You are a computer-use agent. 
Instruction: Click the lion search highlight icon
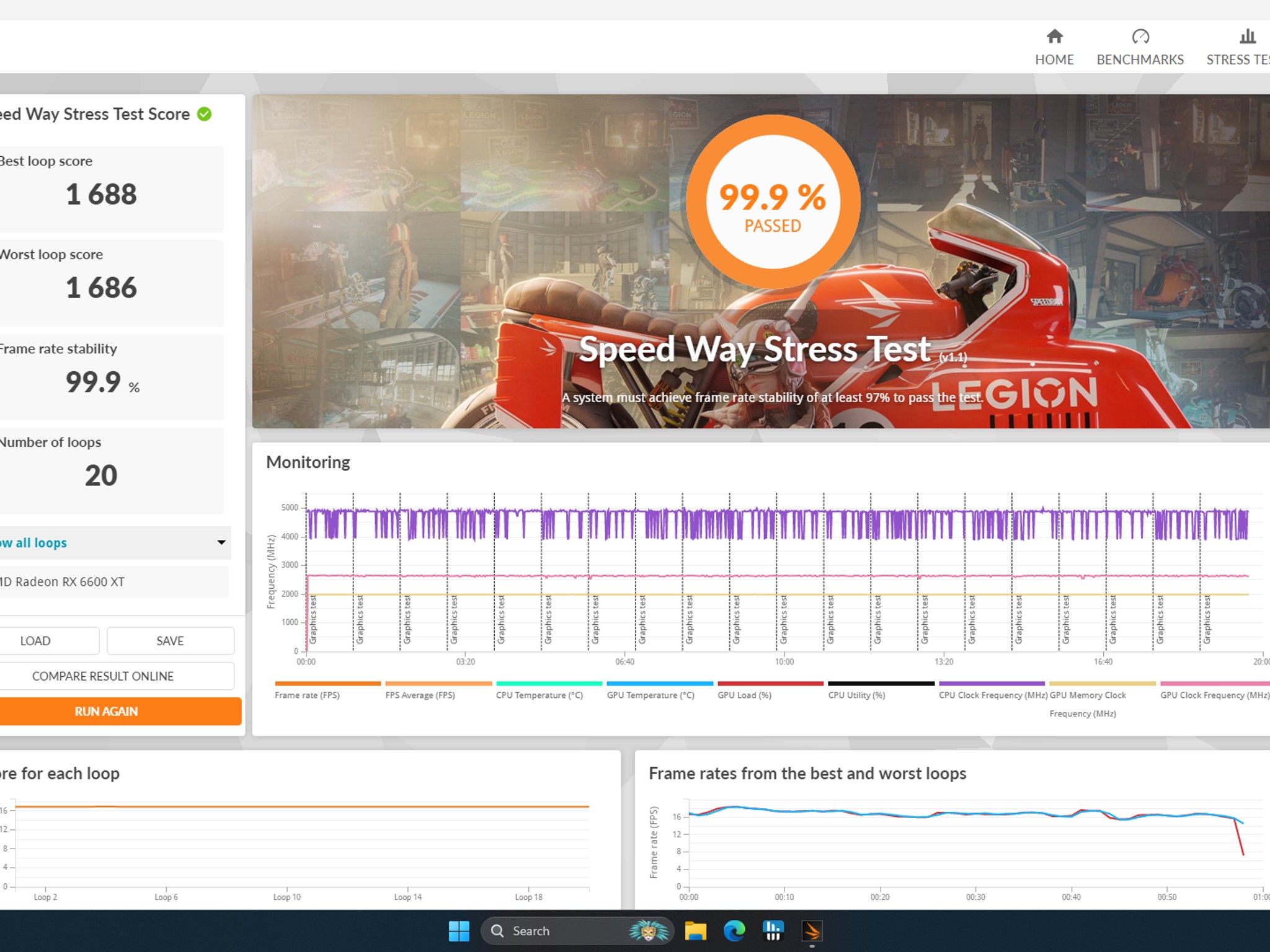(x=648, y=931)
